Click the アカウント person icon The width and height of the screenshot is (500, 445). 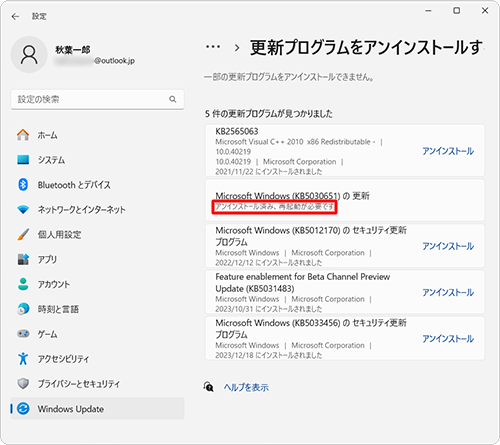click(x=23, y=284)
